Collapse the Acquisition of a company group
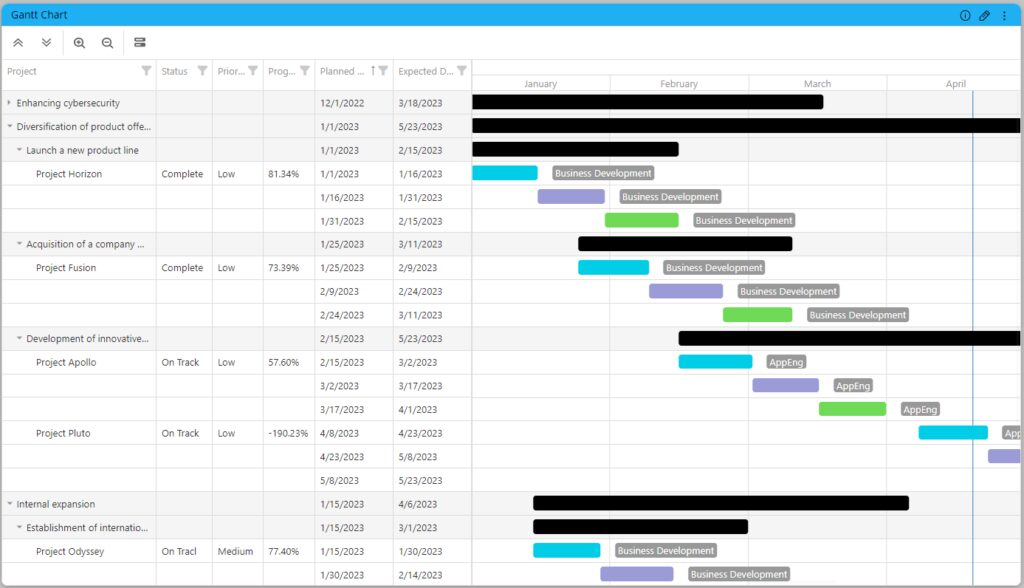 (x=20, y=243)
